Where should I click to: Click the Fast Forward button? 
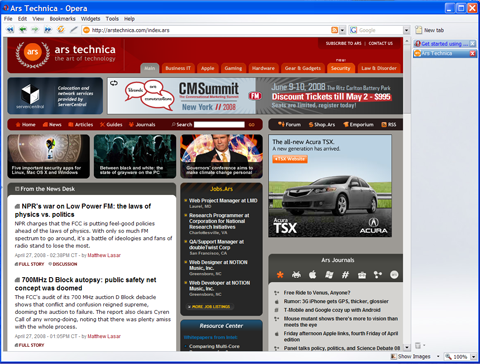tap(48, 30)
